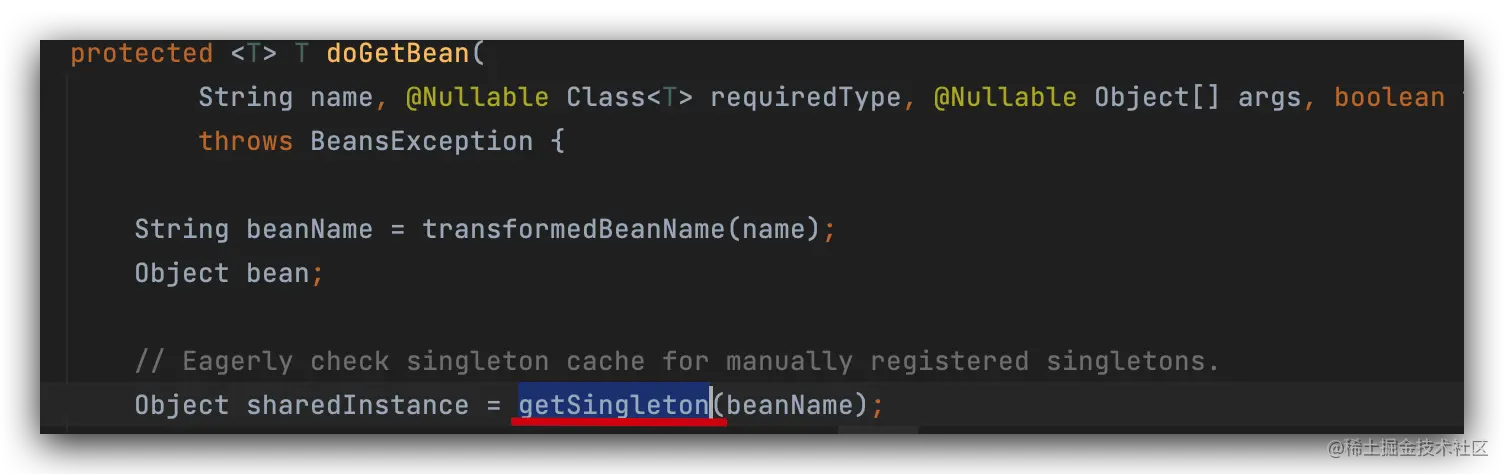Click the Object type before "bean;"
The width and height of the screenshot is (1504, 474).
pyautogui.click(x=182, y=273)
